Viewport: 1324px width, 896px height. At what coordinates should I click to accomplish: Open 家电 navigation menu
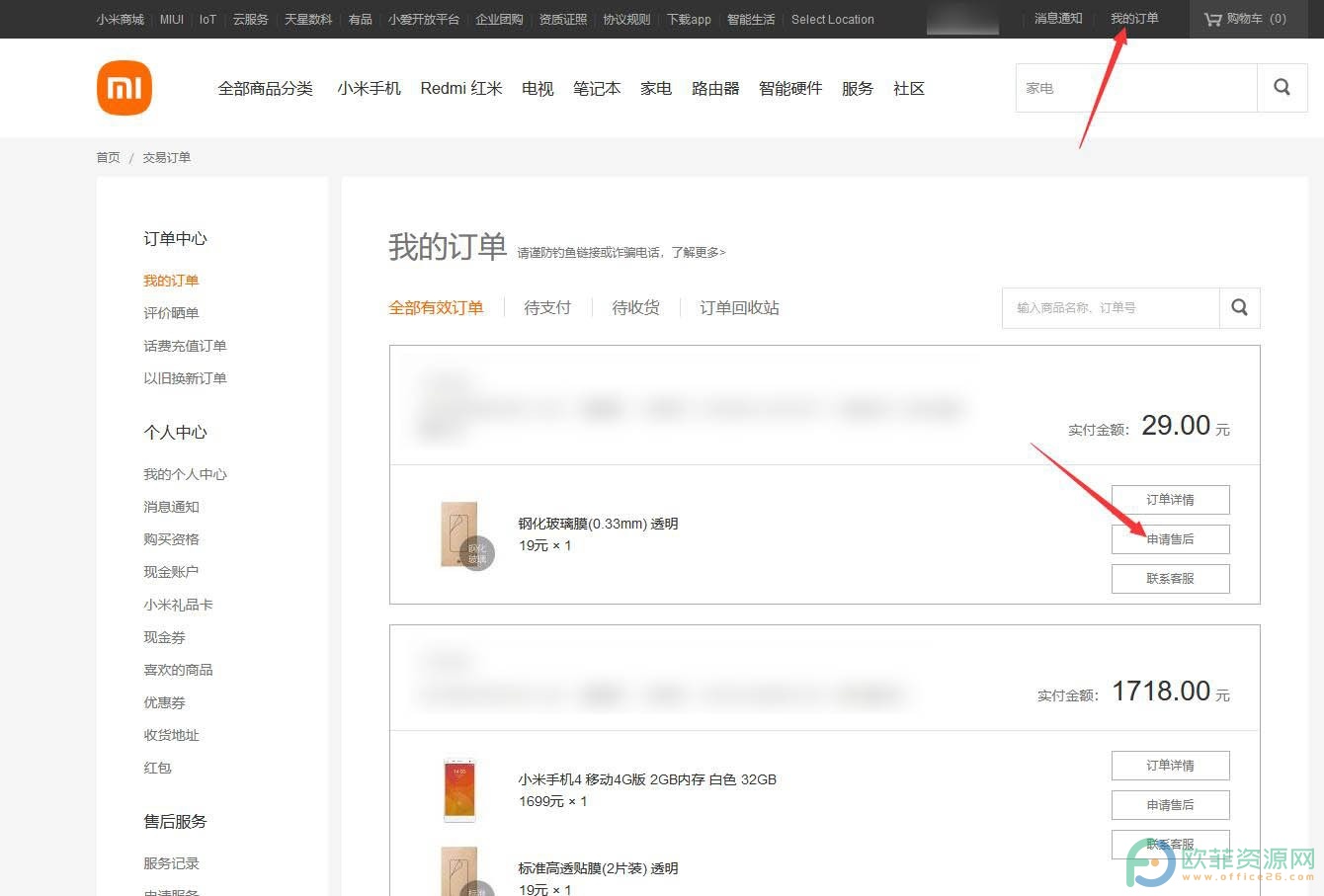tap(656, 89)
